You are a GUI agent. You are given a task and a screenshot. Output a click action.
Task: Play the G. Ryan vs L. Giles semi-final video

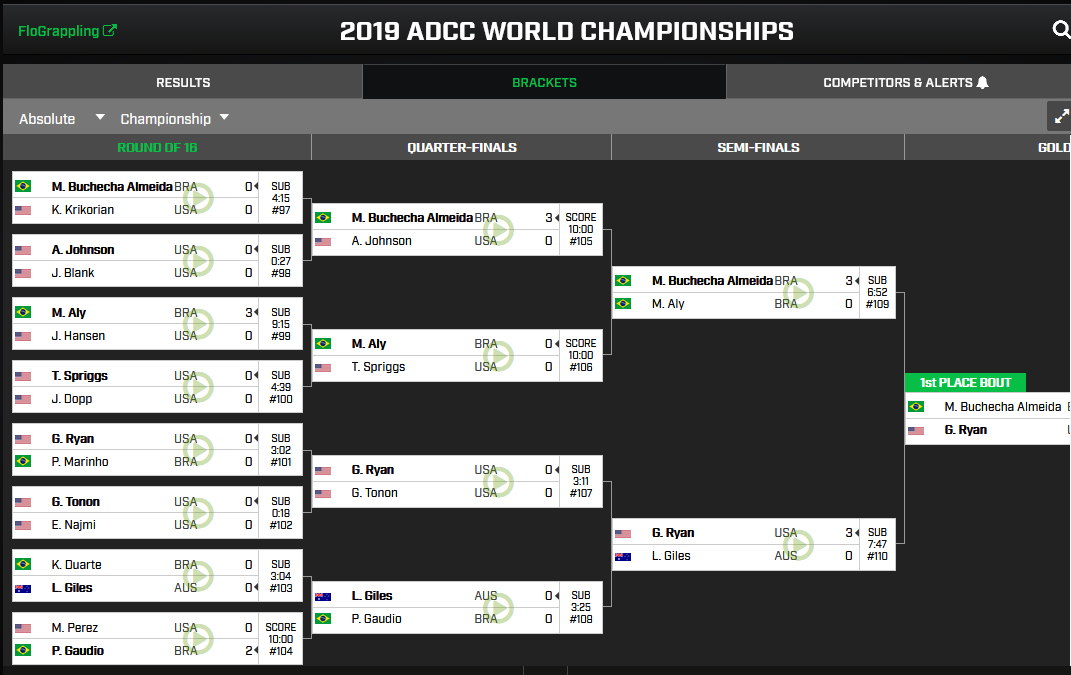point(799,545)
